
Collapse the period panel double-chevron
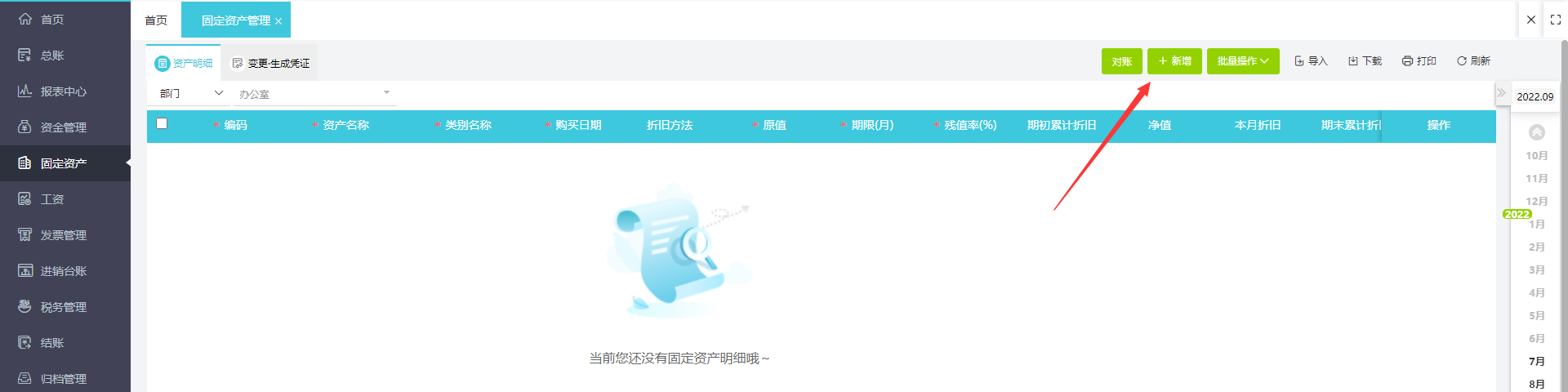point(1501,93)
